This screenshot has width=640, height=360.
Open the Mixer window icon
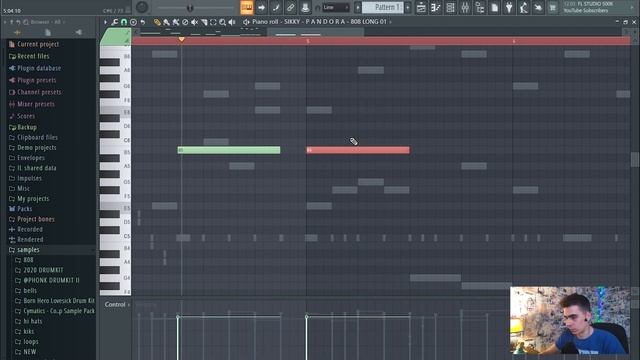[x=465, y=7]
